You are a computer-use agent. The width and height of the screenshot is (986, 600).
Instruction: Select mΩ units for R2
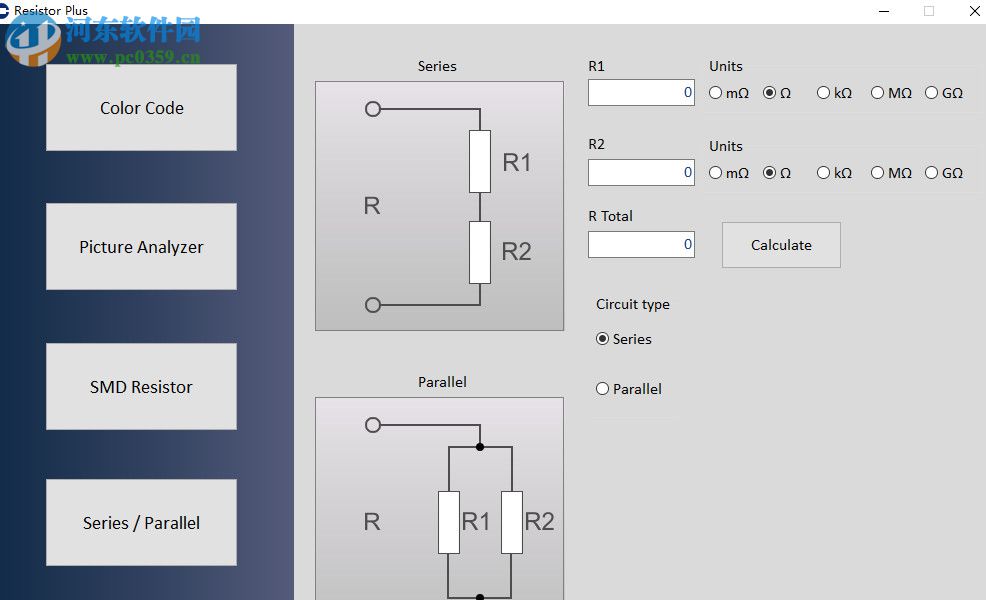tap(714, 172)
